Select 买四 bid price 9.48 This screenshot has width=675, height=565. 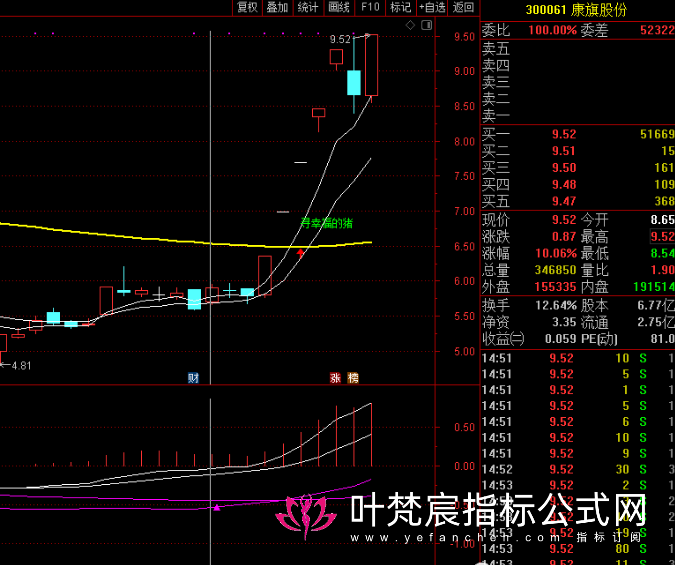(x=564, y=185)
